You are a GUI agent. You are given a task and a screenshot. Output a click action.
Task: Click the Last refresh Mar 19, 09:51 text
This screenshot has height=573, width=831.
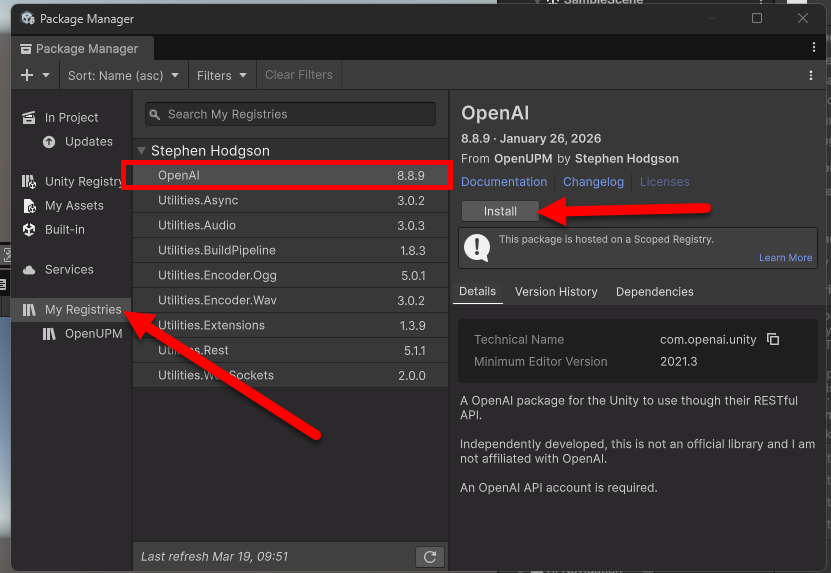(x=214, y=557)
